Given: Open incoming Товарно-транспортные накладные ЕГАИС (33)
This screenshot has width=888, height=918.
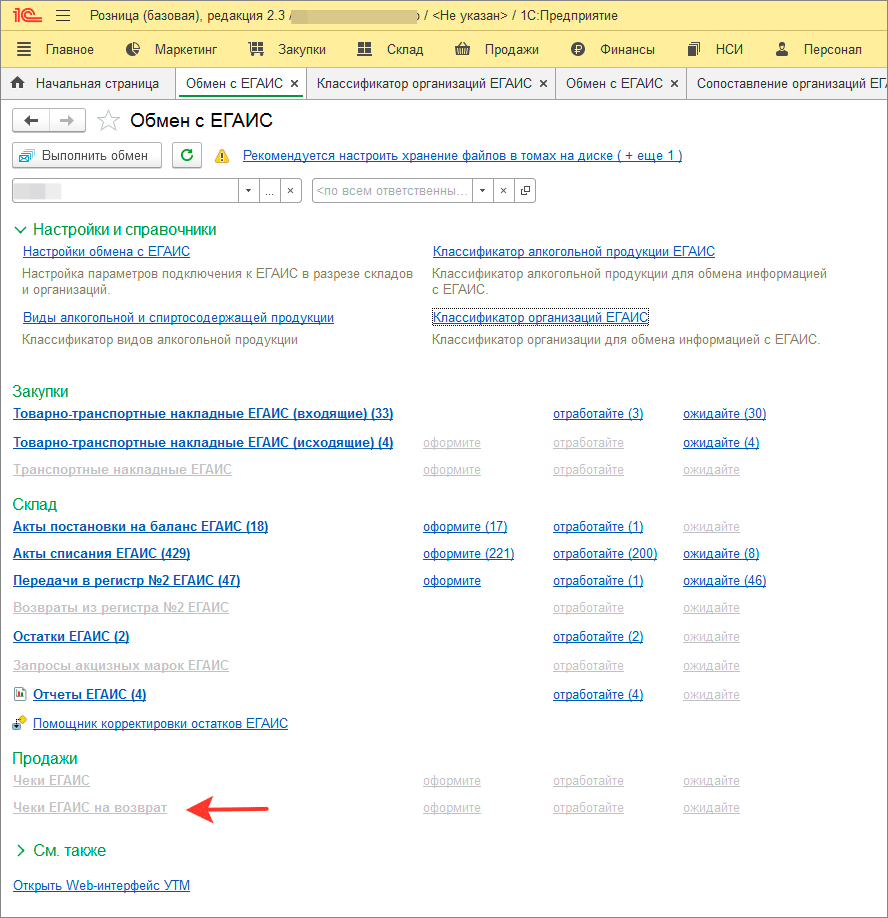Looking at the screenshot, I should (x=203, y=414).
